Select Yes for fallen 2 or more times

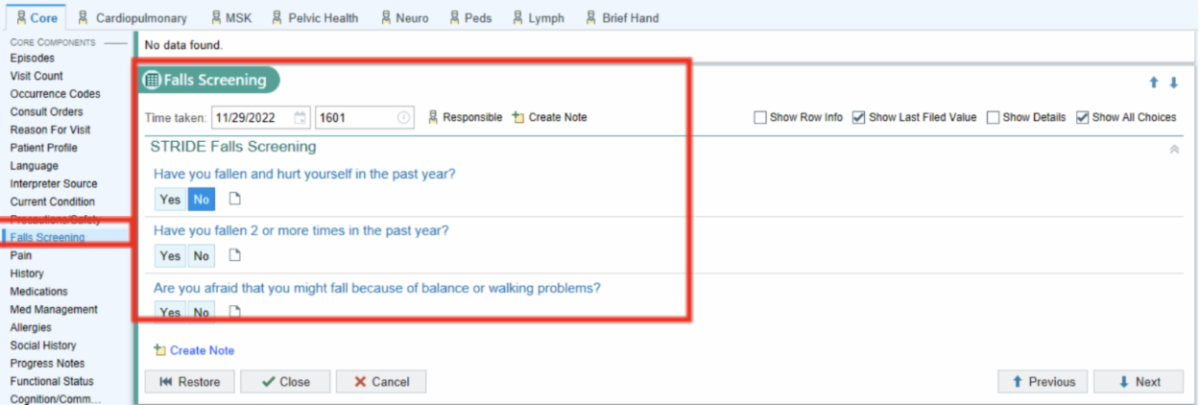point(170,256)
